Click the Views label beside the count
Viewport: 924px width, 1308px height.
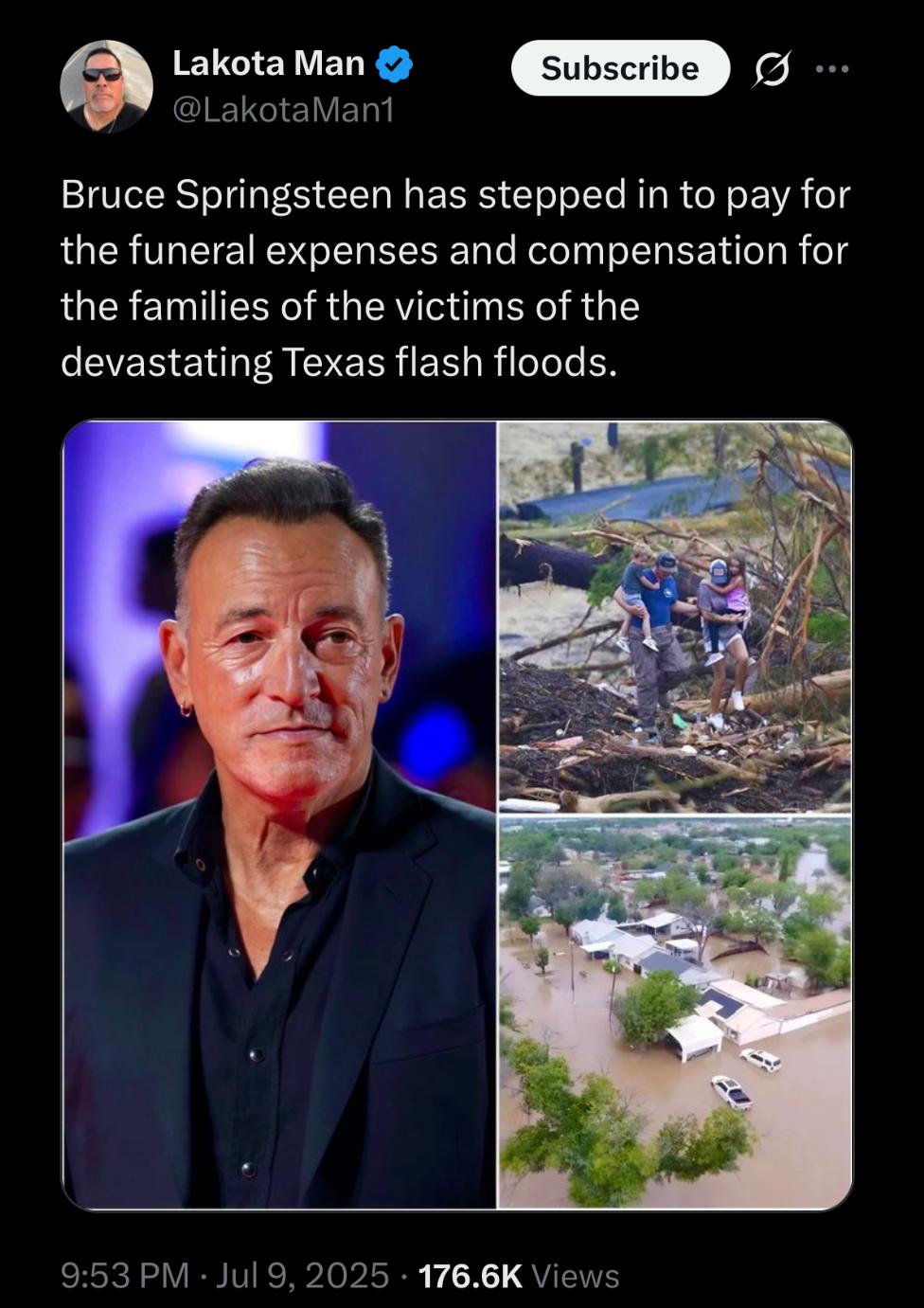point(576,1276)
